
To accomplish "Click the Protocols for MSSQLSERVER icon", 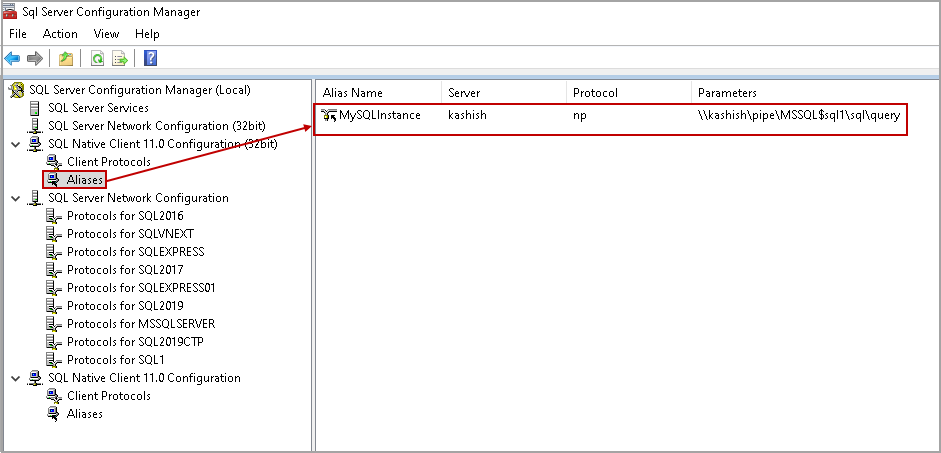I will pos(54,324).
